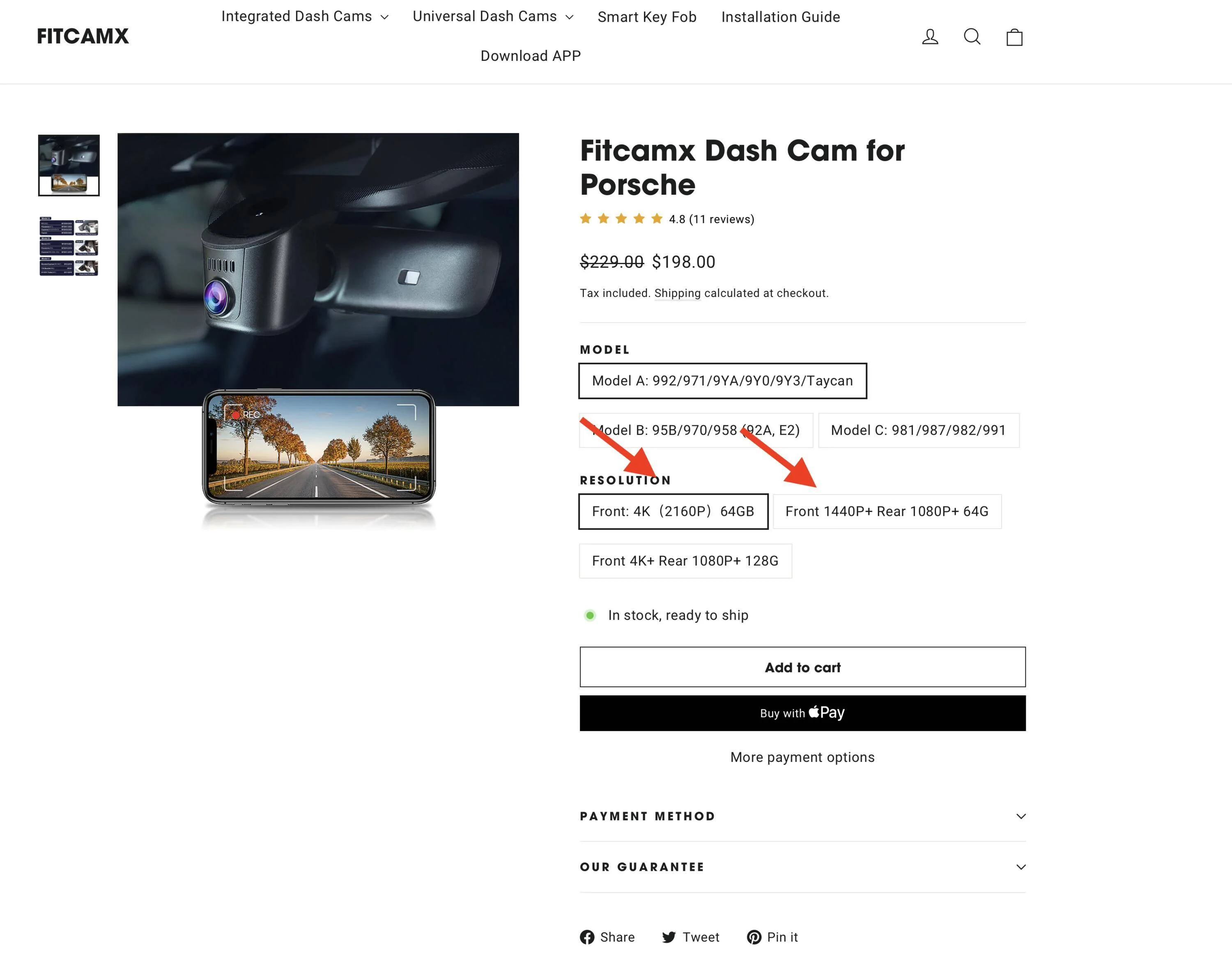Choose Front 4K+ Rear 1080P+ 128G

click(685, 561)
